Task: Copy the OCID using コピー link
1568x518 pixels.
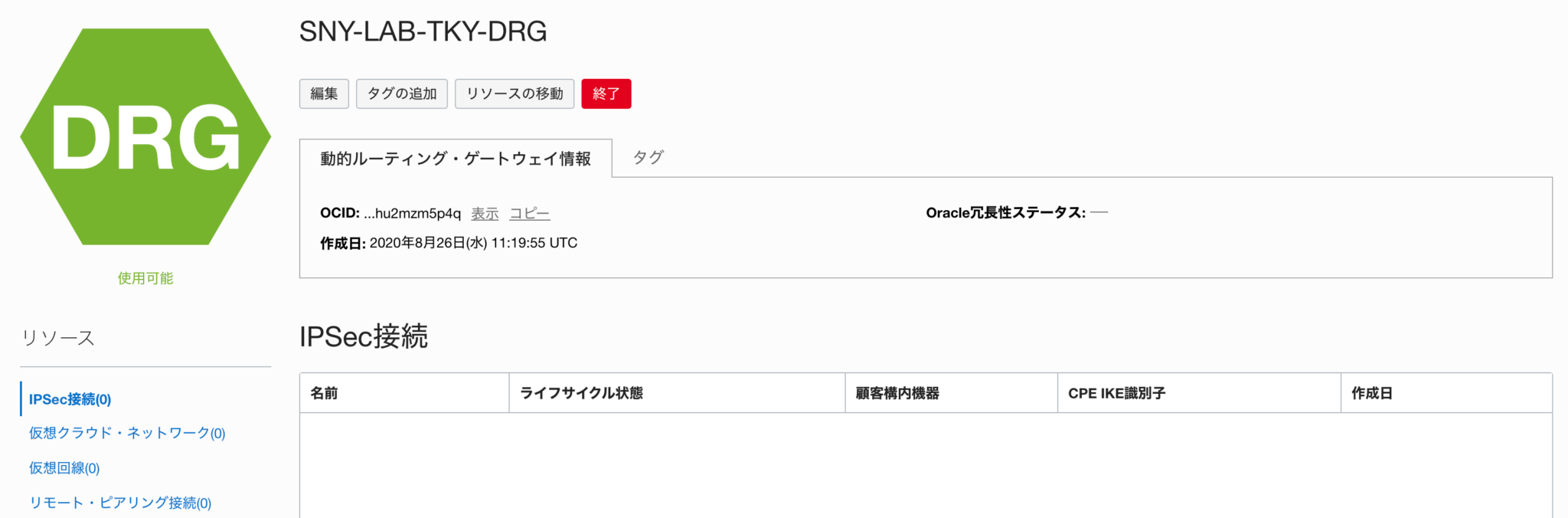Action: (530, 213)
